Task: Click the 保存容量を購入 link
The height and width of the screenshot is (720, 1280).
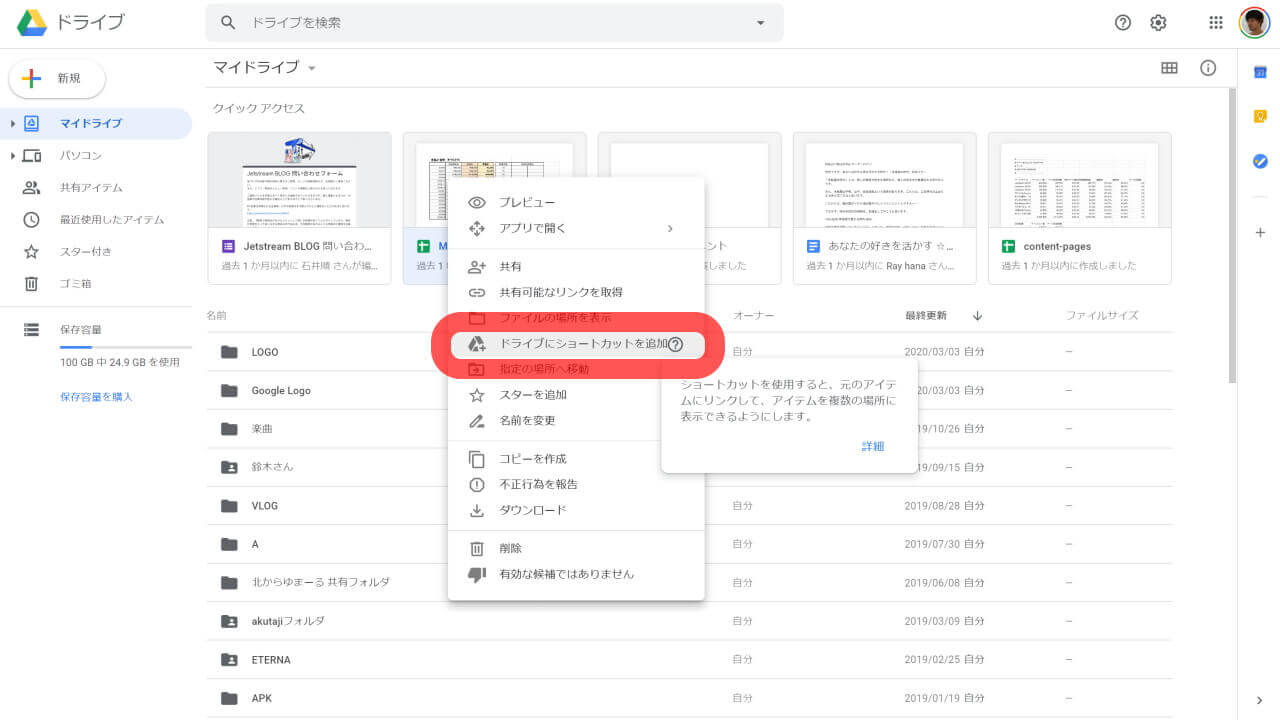Action: (96, 397)
